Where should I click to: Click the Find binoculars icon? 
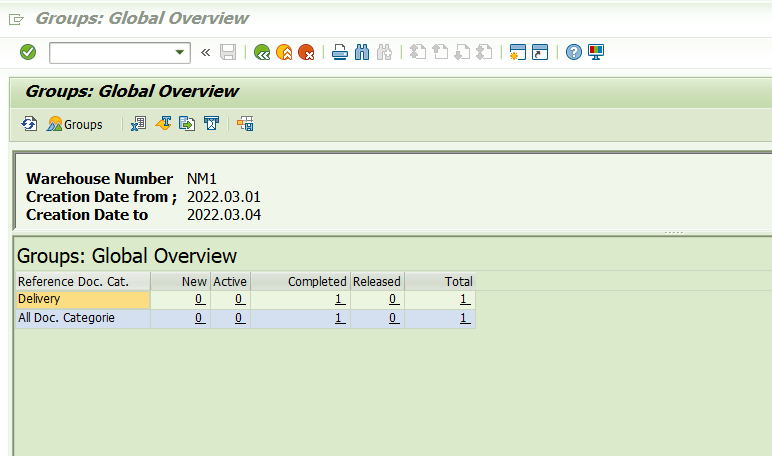[362, 52]
